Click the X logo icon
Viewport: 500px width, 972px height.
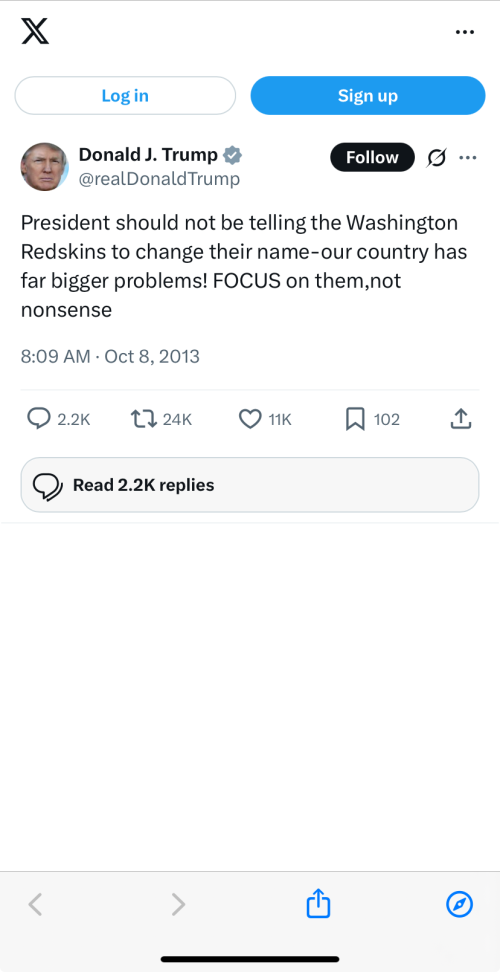pos(35,31)
